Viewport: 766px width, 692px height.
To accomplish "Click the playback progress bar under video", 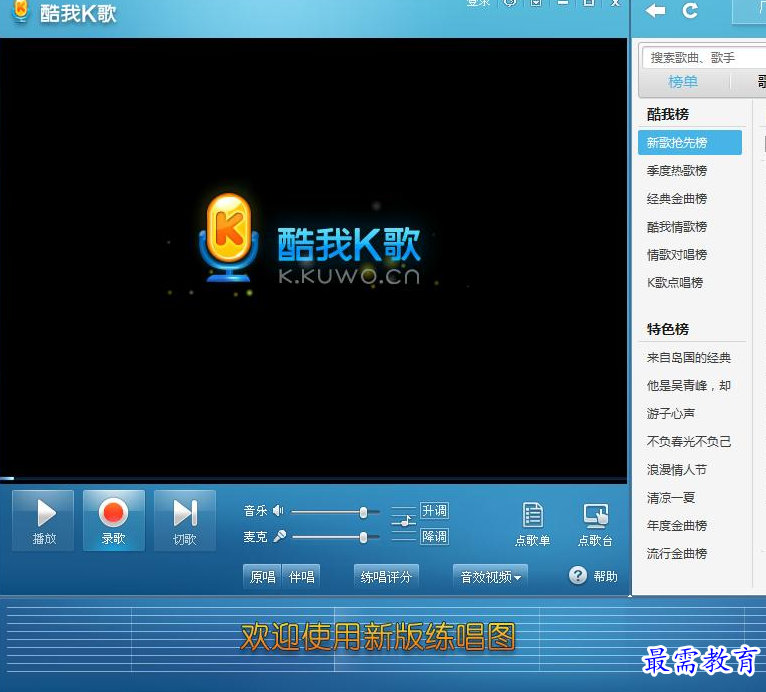I will [313, 478].
